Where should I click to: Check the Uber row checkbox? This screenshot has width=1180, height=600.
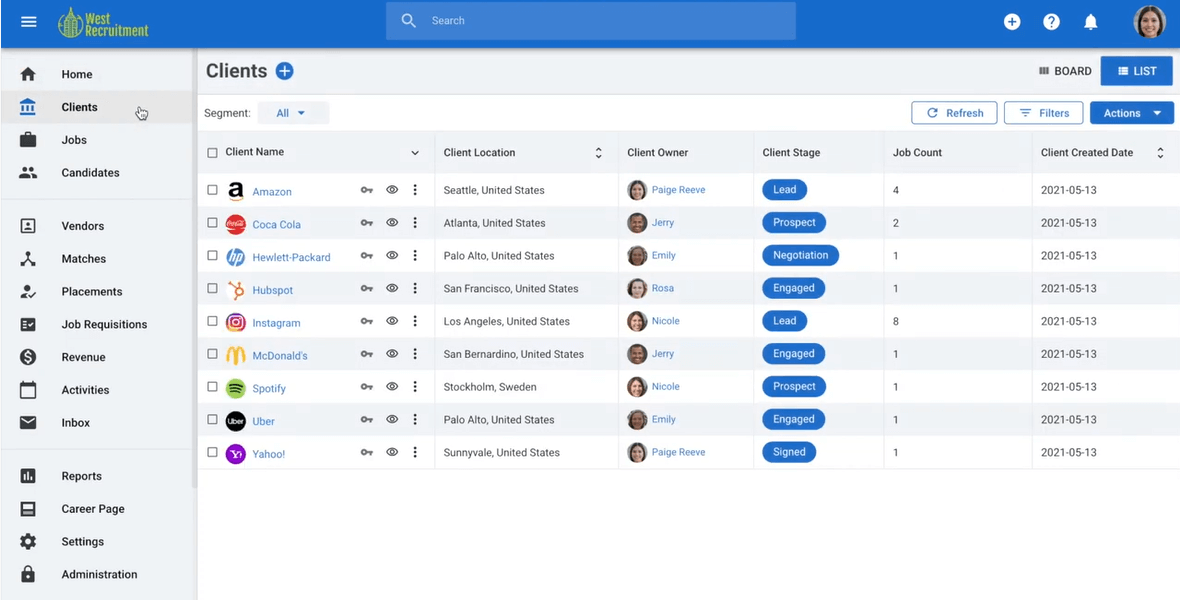(x=212, y=419)
